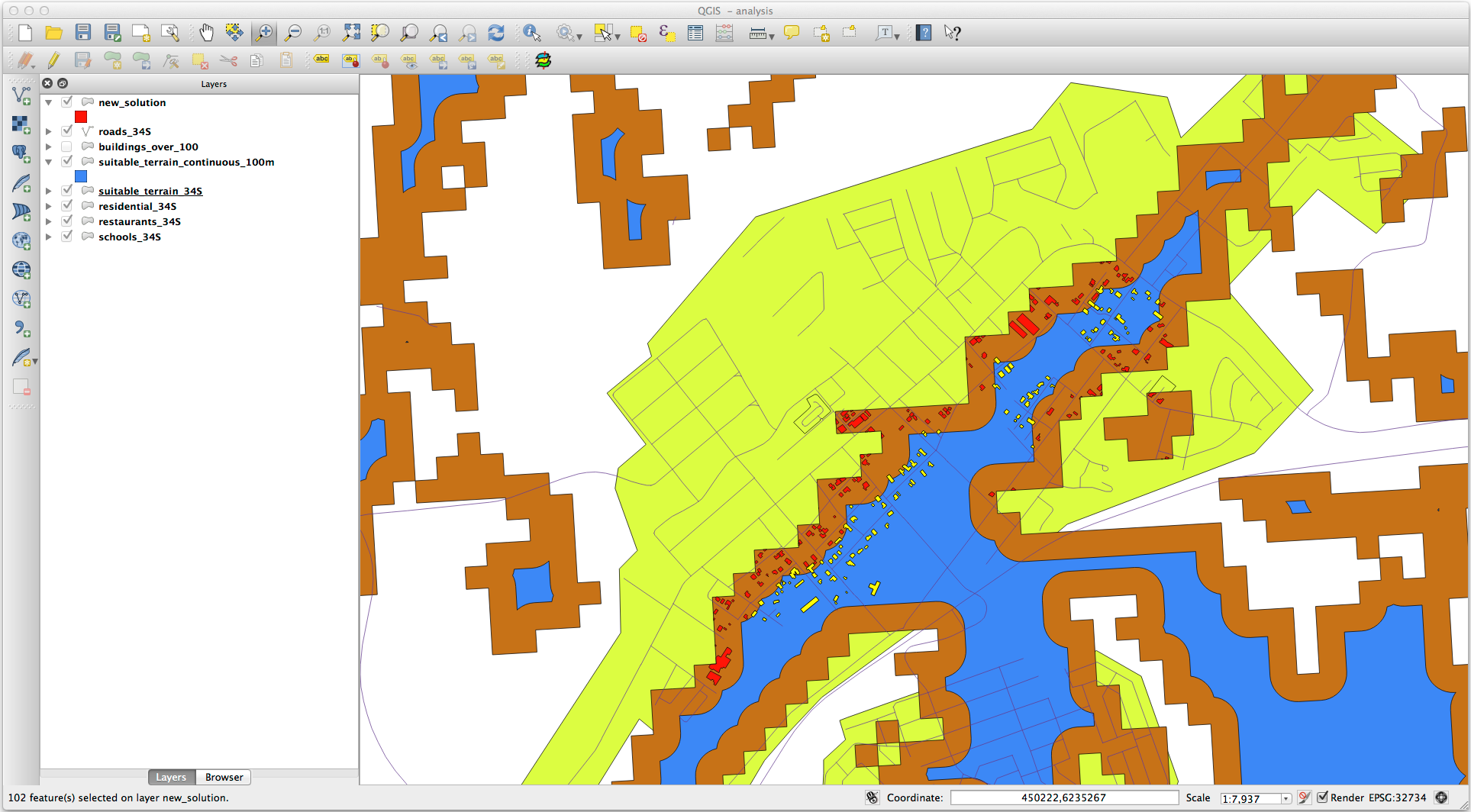Screen dimensions: 1471x812
Task: Collapse the new_solution layer entry
Action: click(x=48, y=101)
